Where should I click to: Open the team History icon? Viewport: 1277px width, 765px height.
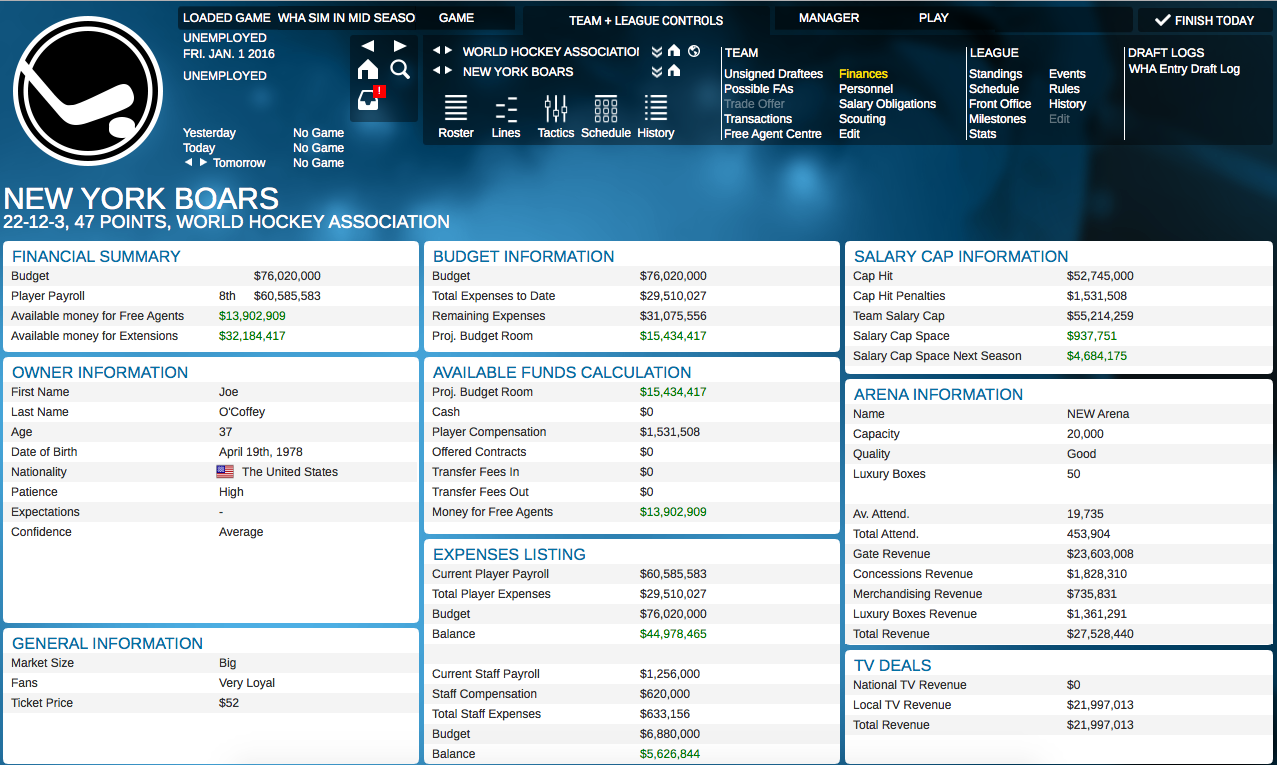point(656,116)
